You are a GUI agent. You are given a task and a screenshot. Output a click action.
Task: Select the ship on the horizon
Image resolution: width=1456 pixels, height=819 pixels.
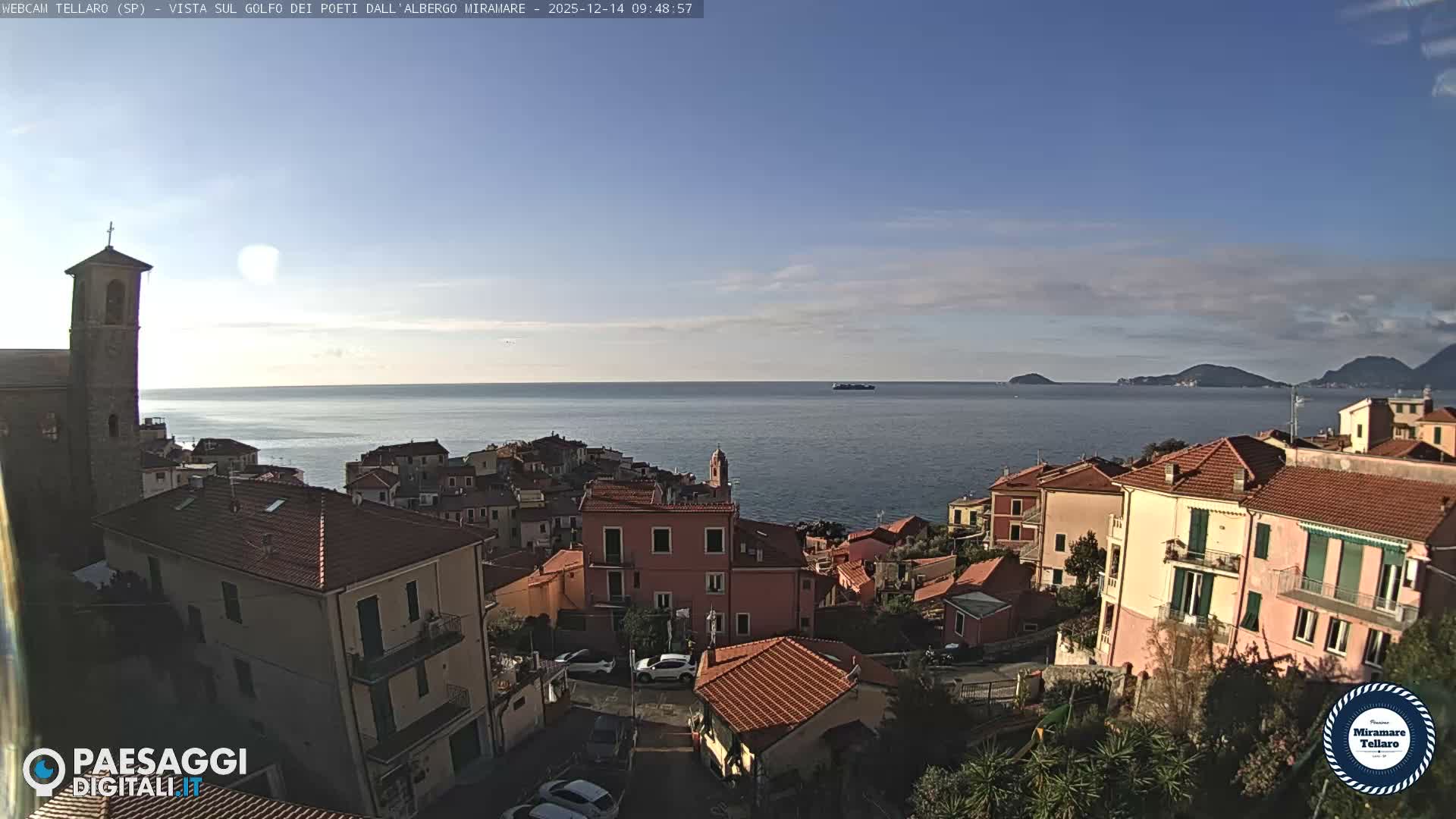tap(851, 388)
